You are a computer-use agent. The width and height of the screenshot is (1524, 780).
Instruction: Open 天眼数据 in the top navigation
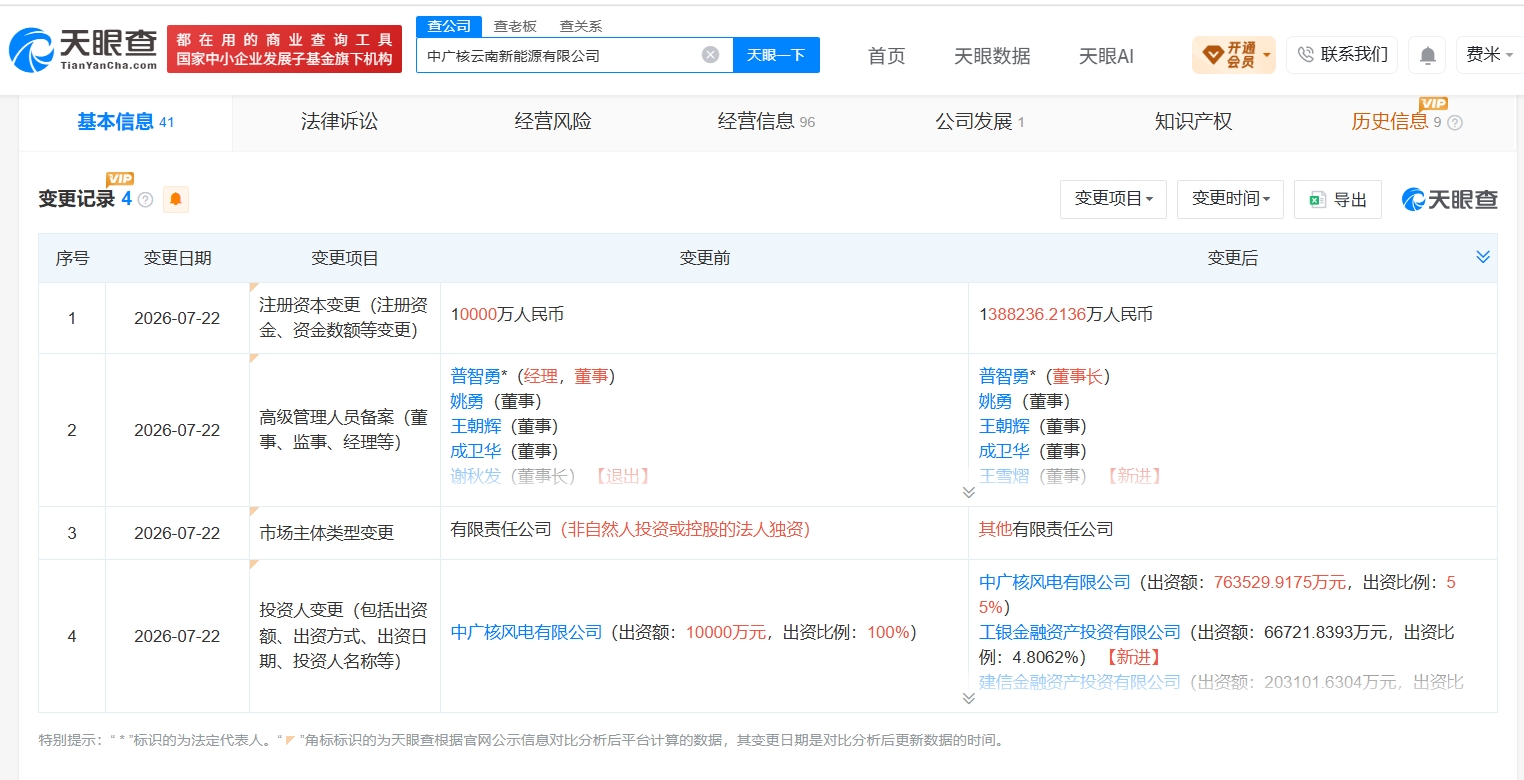coord(992,56)
